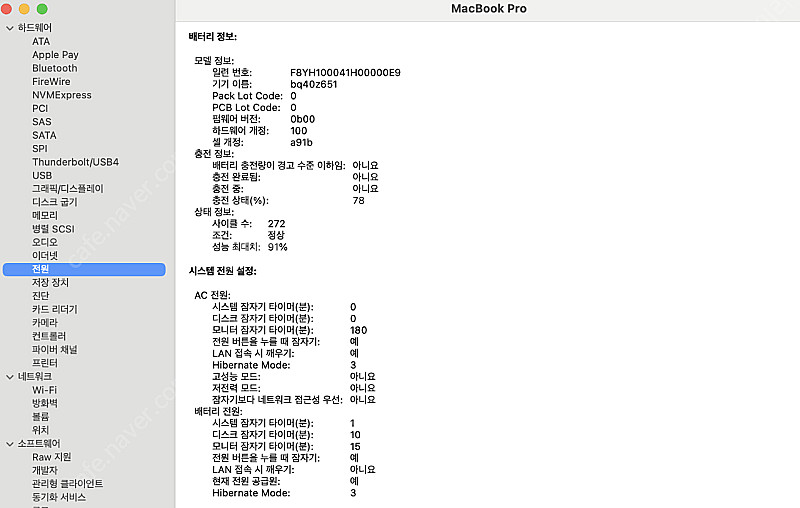Select 볼륨 under 네트워크
This screenshot has width=800, height=508.
point(40,417)
